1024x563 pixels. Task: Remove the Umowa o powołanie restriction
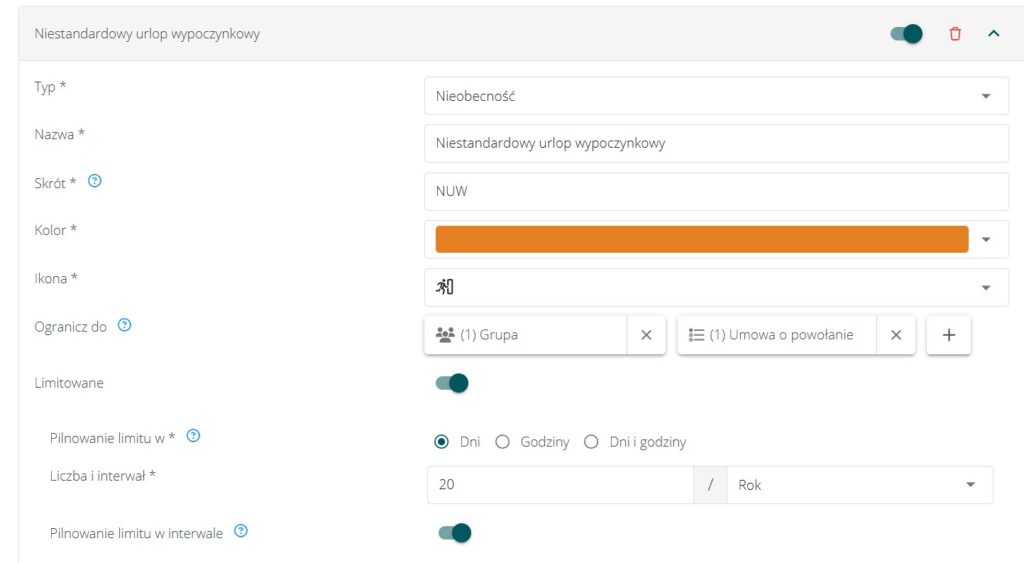point(896,335)
